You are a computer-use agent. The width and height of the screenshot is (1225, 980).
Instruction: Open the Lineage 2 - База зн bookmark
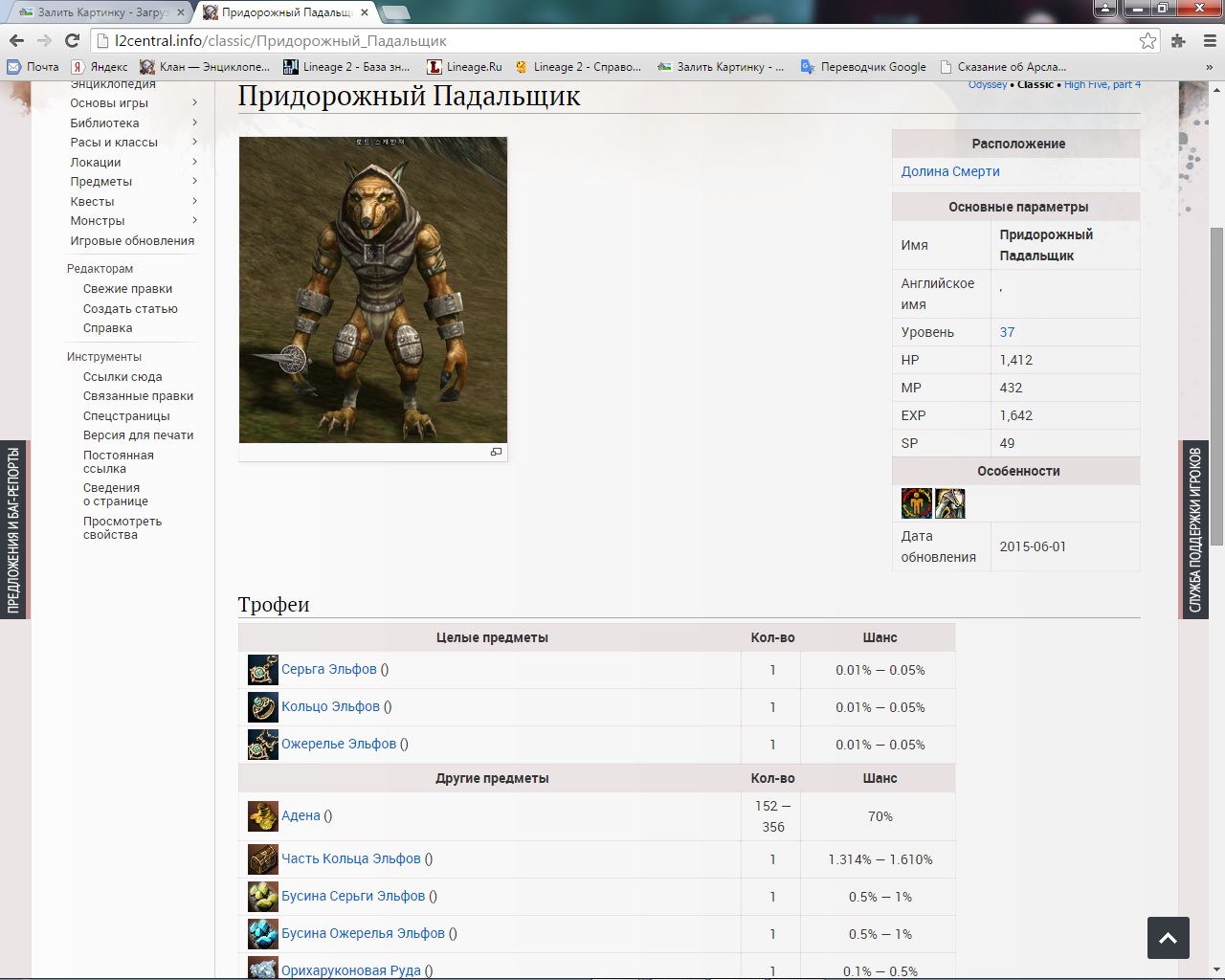[x=346, y=67]
